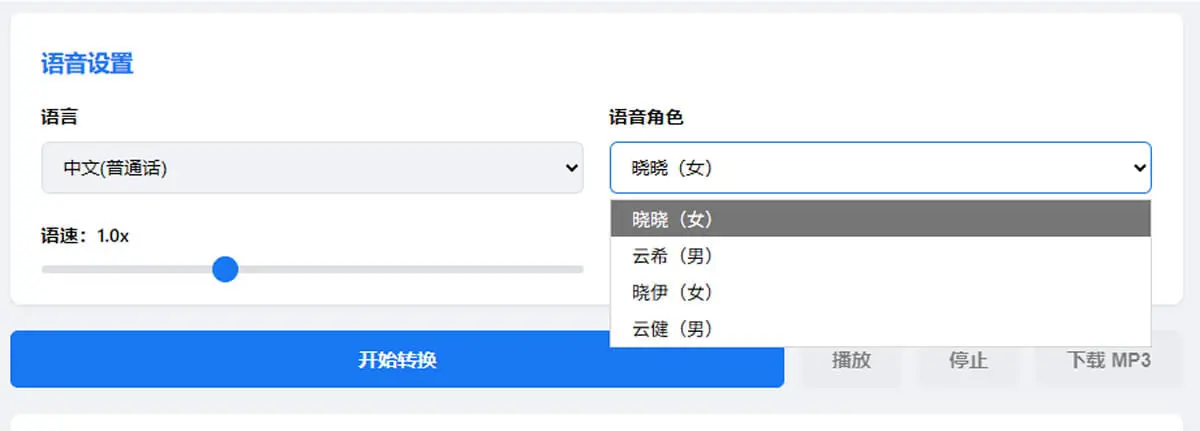Click the 语言 field label
Viewport: 1200px width, 431px height.
click(x=59, y=117)
